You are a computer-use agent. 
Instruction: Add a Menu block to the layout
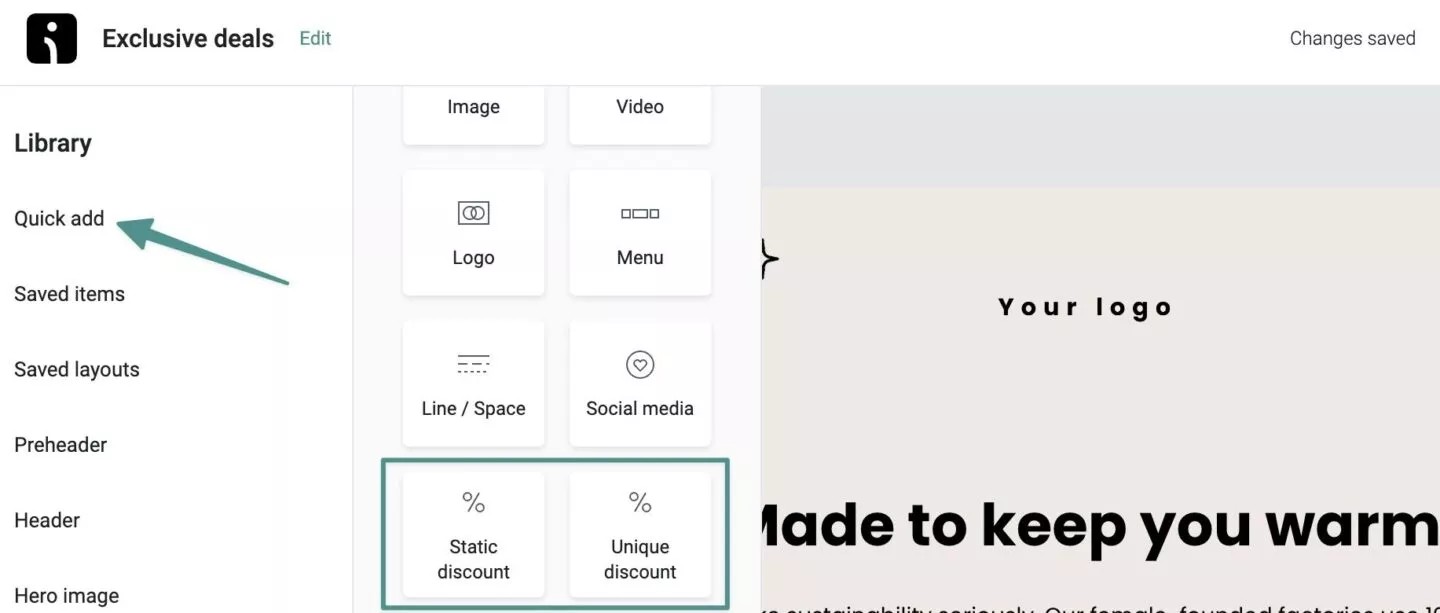point(639,233)
